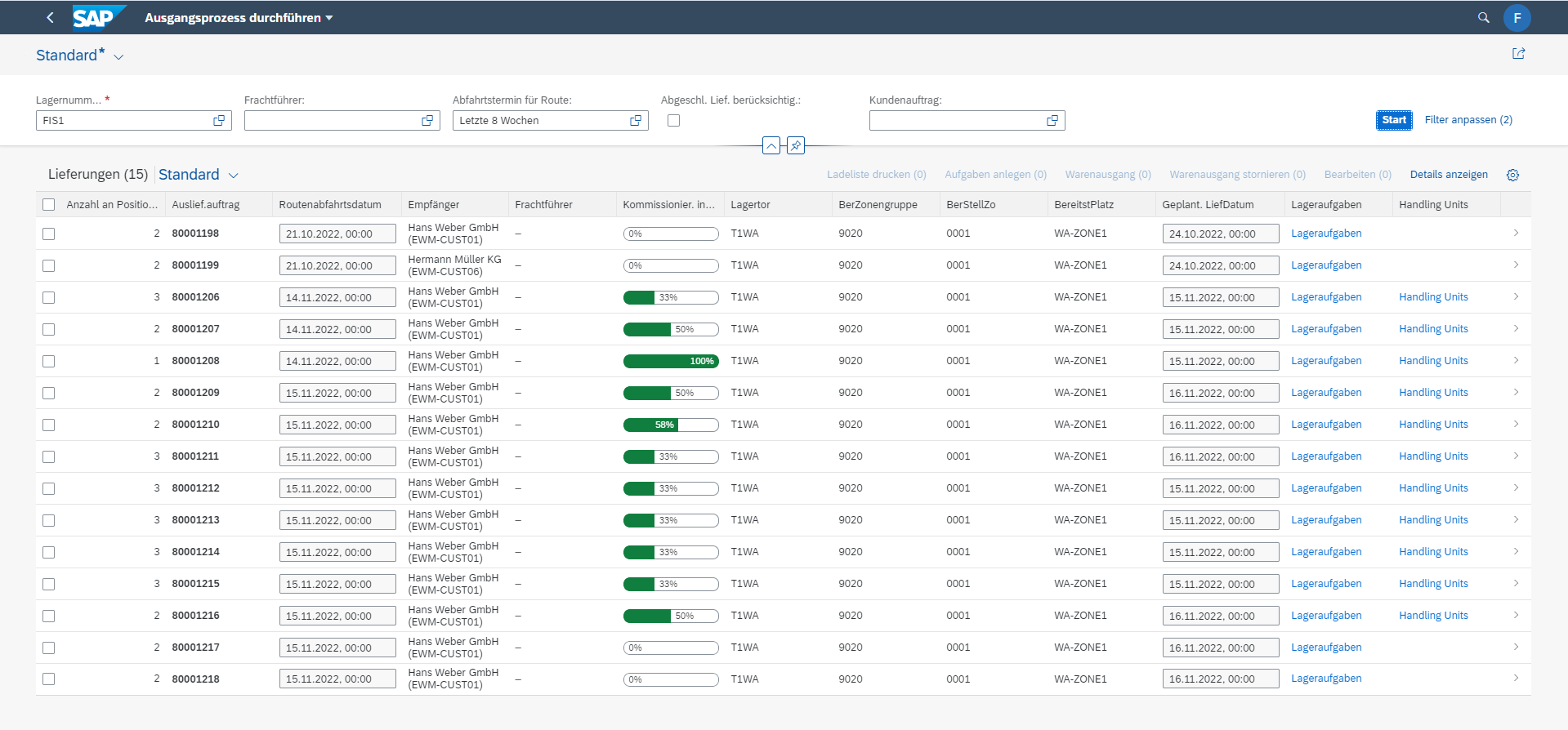Expand the Standard variant dropdown at top
This screenshot has width=1568, height=730.
point(118,57)
